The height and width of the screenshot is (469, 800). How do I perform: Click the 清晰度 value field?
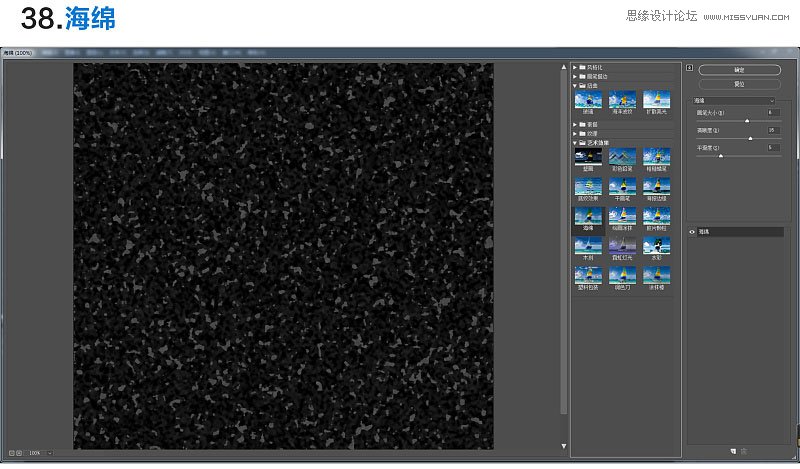tap(773, 130)
